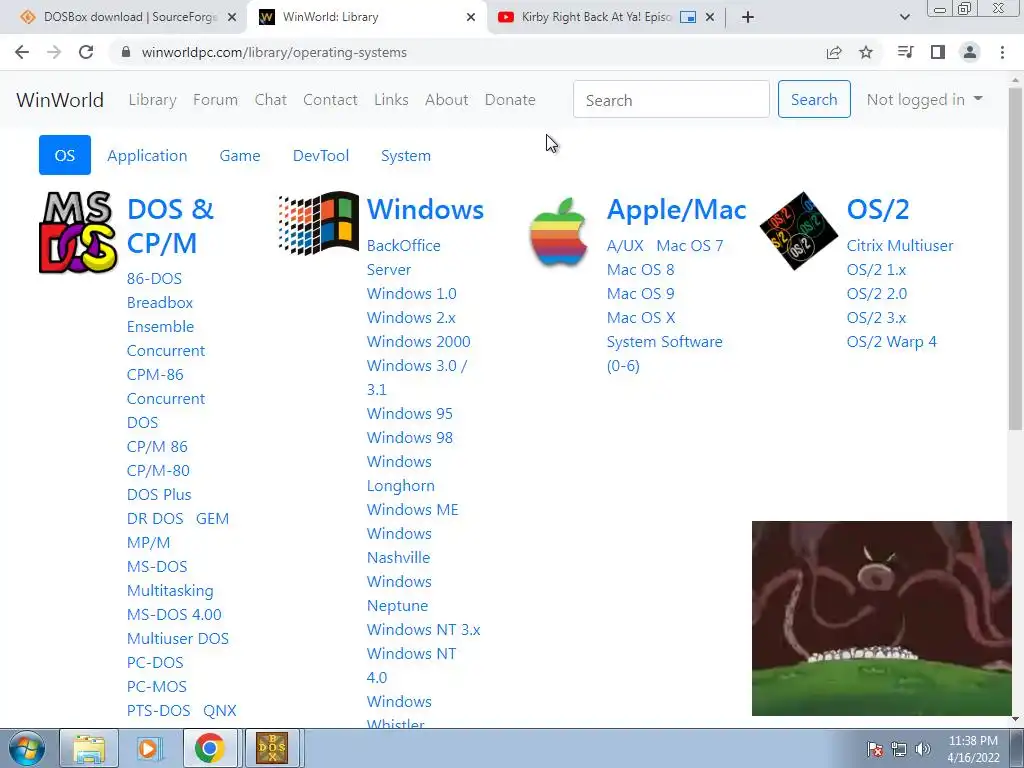1024x768 pixels.
Task: Expand the tab search chevron
Action: [904, 17]
